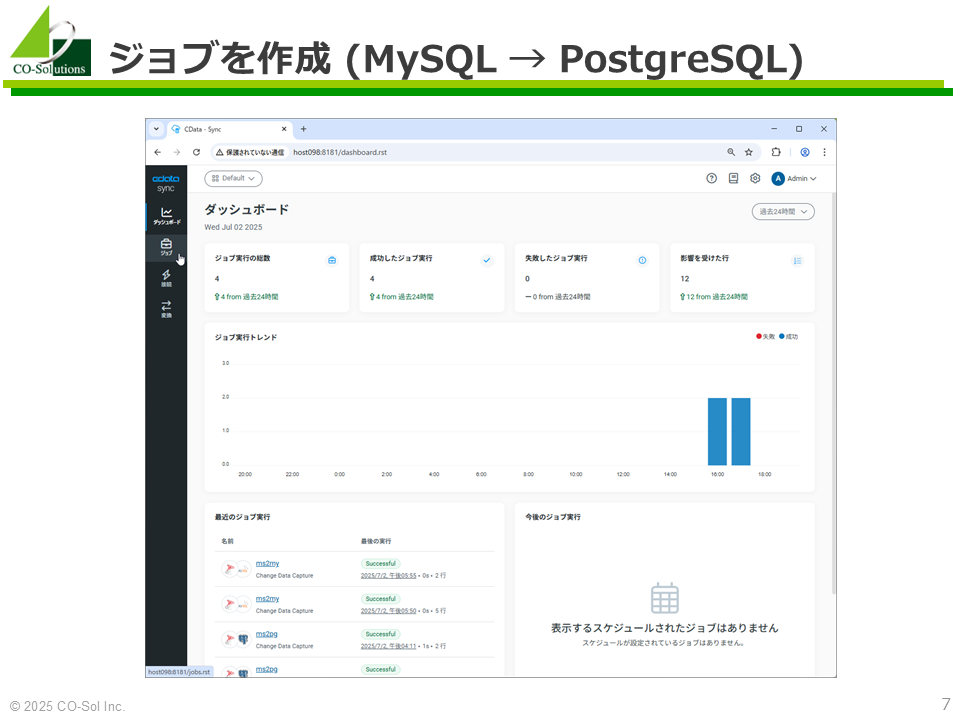Click the 最後の実行 column header
This screenshot has height=720, width=960.
(376, 541)
